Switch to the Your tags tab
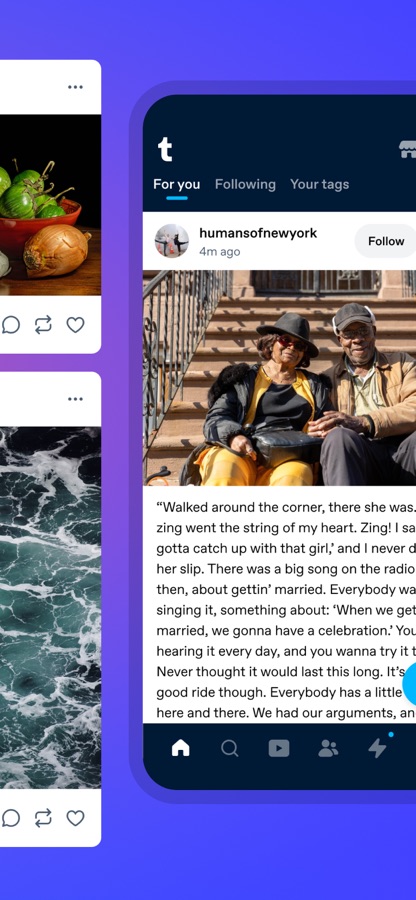 (x=320, y=184)
